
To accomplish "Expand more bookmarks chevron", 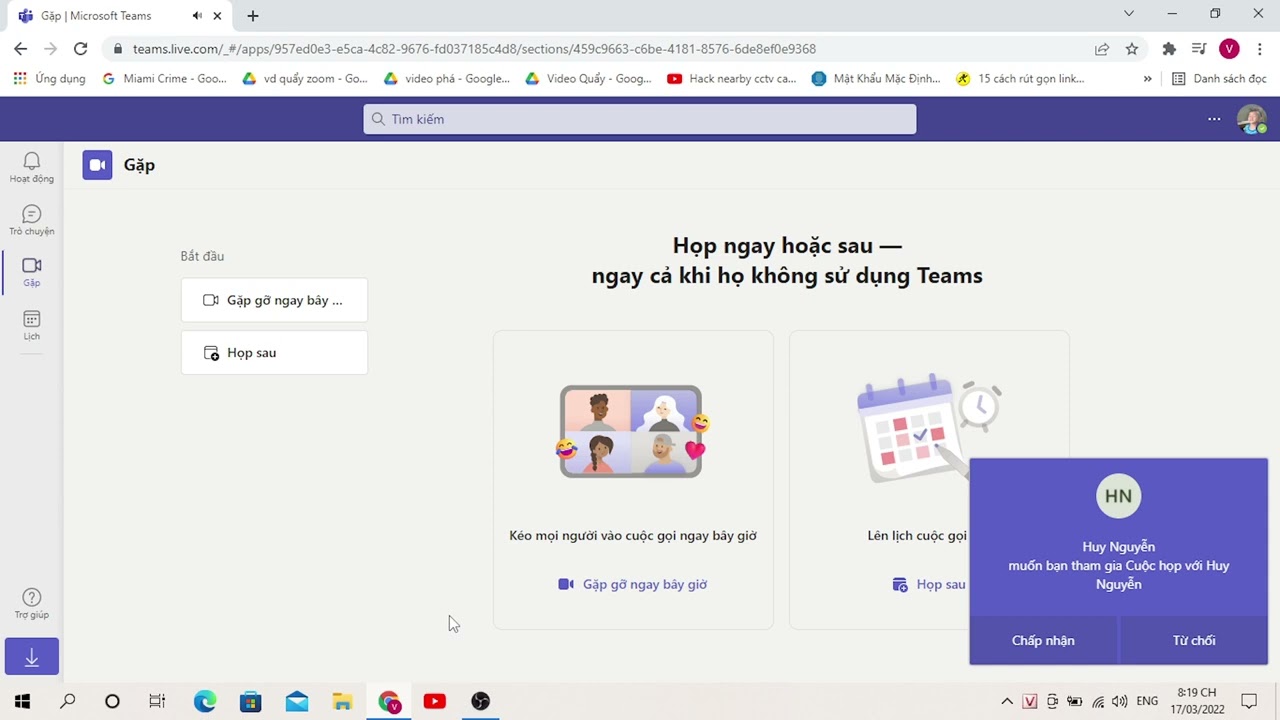I will click(1148, 79).
